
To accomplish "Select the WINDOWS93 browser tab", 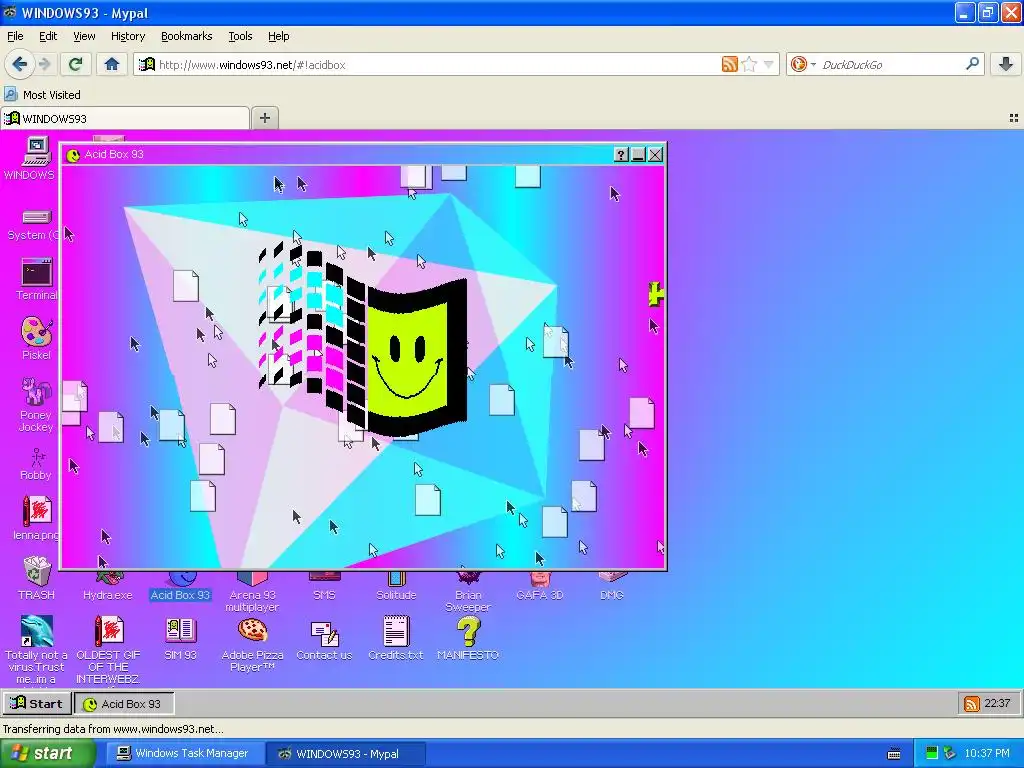I will pyautogui.click(x=125, y=118).
